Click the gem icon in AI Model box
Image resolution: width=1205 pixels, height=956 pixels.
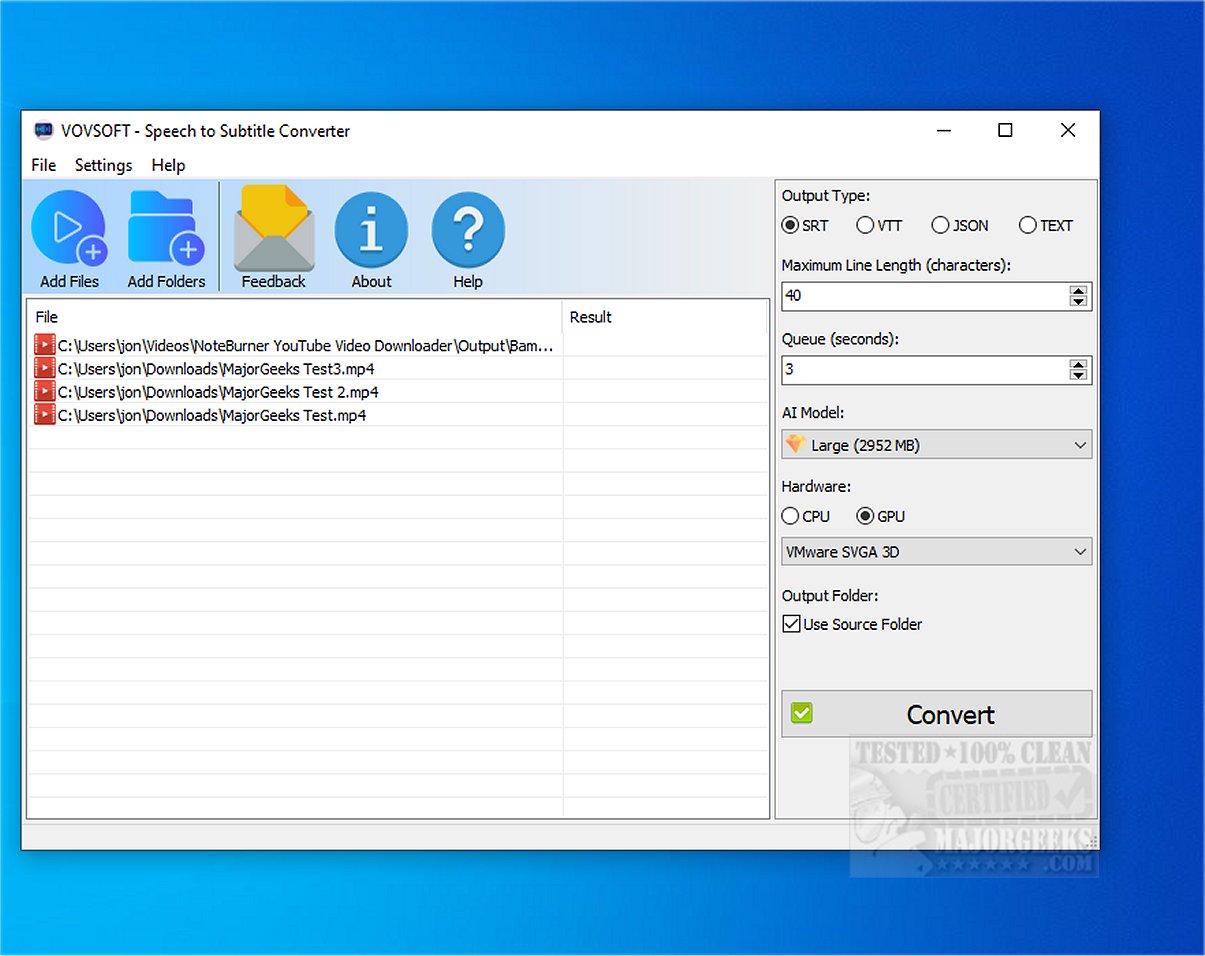[x=796, y=444]
